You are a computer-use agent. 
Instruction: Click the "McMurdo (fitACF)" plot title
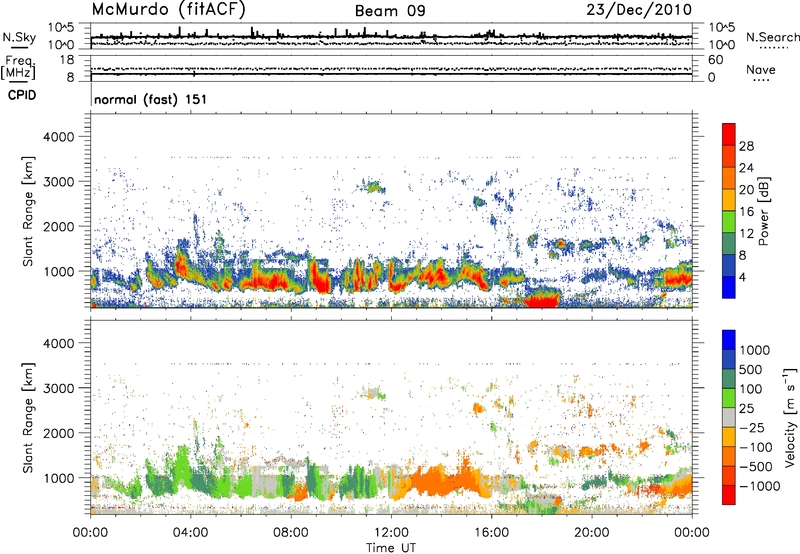click(169, 10)
